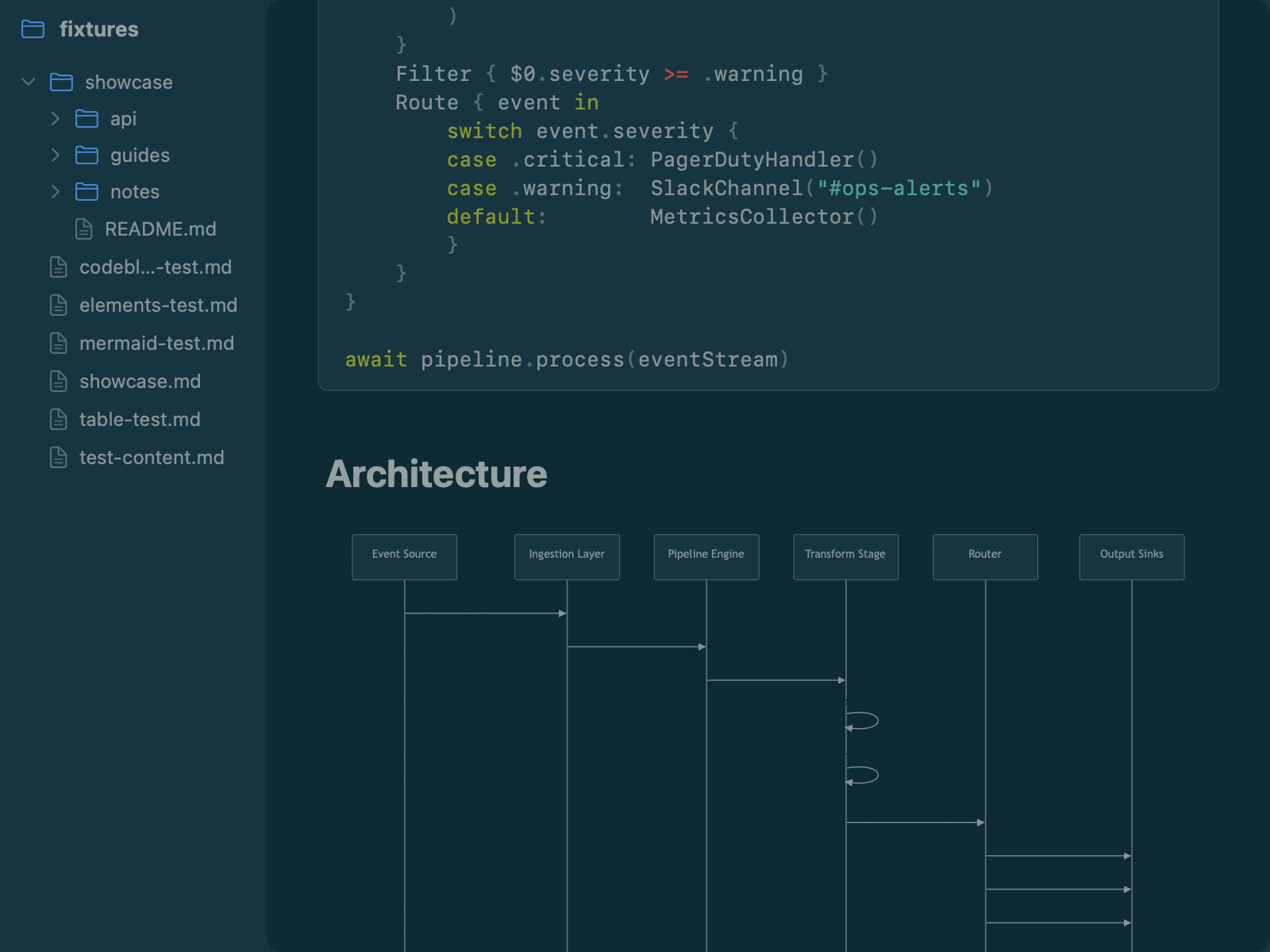Open README.md from the sidebar
Image resolution: width=1270 pixels, height=952 pixels.
[160, 228]
